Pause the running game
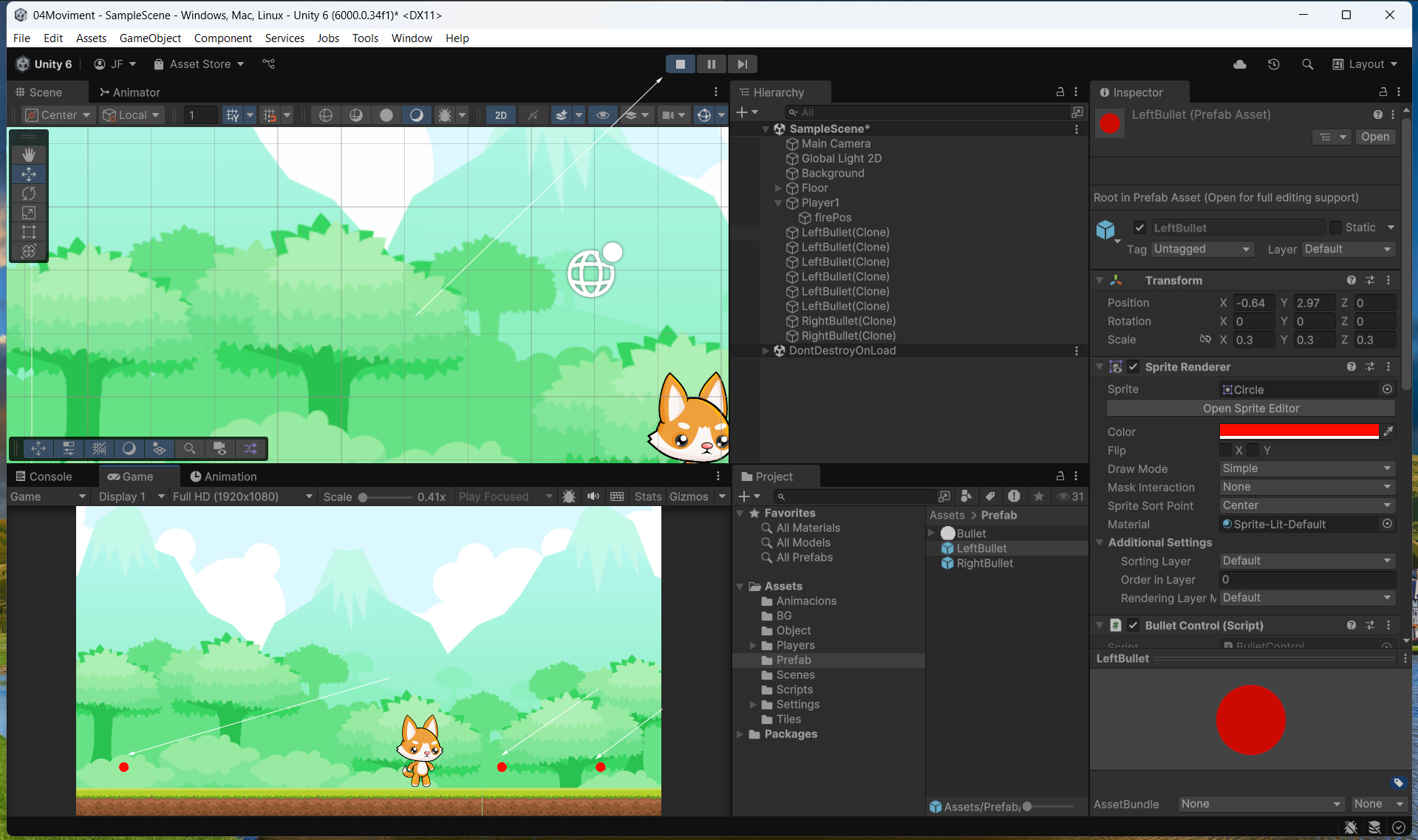 (x=711, y=64)
